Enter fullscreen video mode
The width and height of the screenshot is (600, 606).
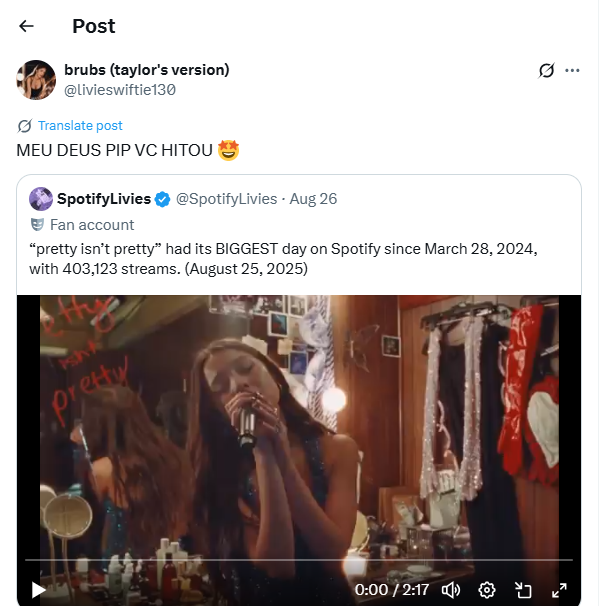pyautogui.click(x=560, y=589)
